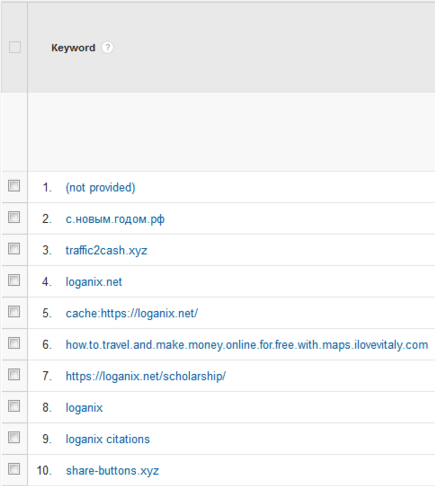Image resolution: width=435 pixels, height=486 pixels.
Task: Check the box for (not provided) row
Action: pos(14,186)
